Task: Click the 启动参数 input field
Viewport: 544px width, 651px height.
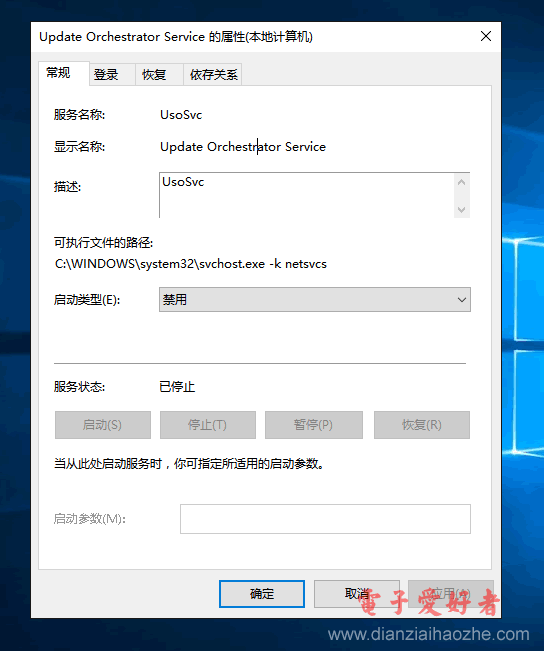Action: coord(325,519)
